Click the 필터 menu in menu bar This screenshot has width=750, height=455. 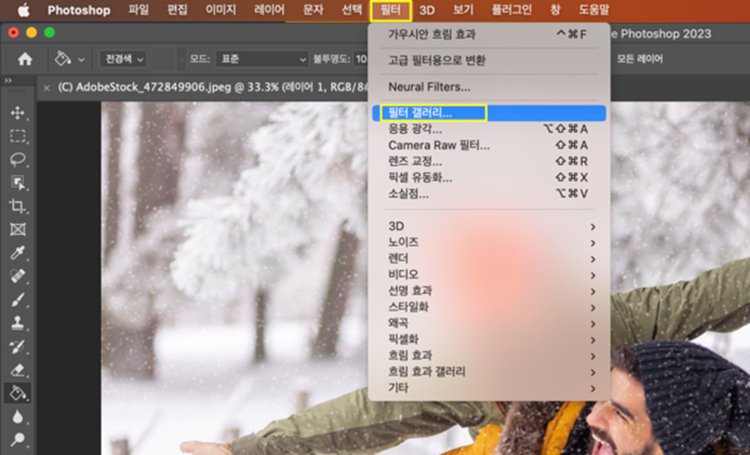[390, 10]
